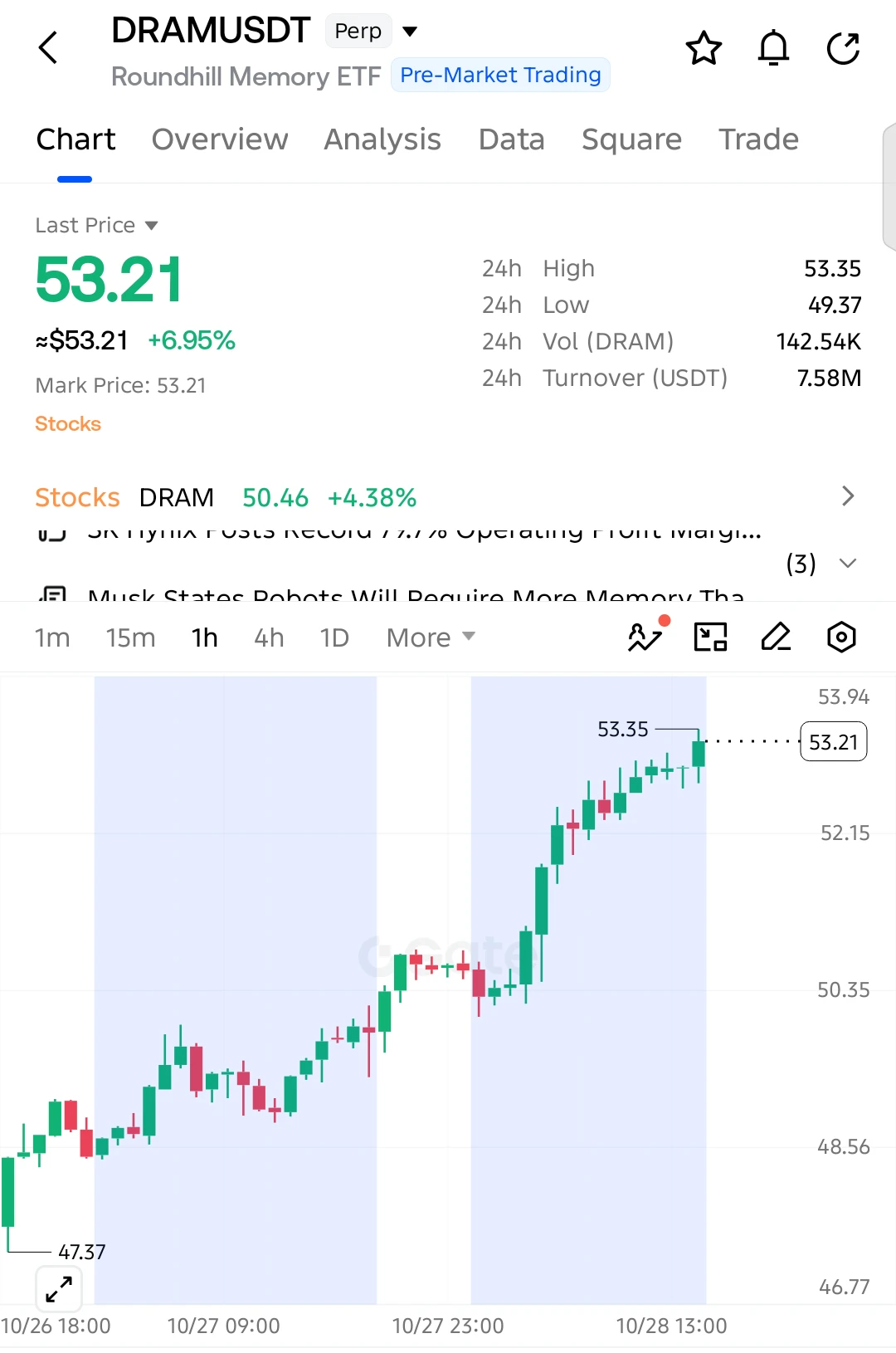The image size is (896, 1353).
Task: Tap the DRAMUSDT pair title
Action: 211,31
